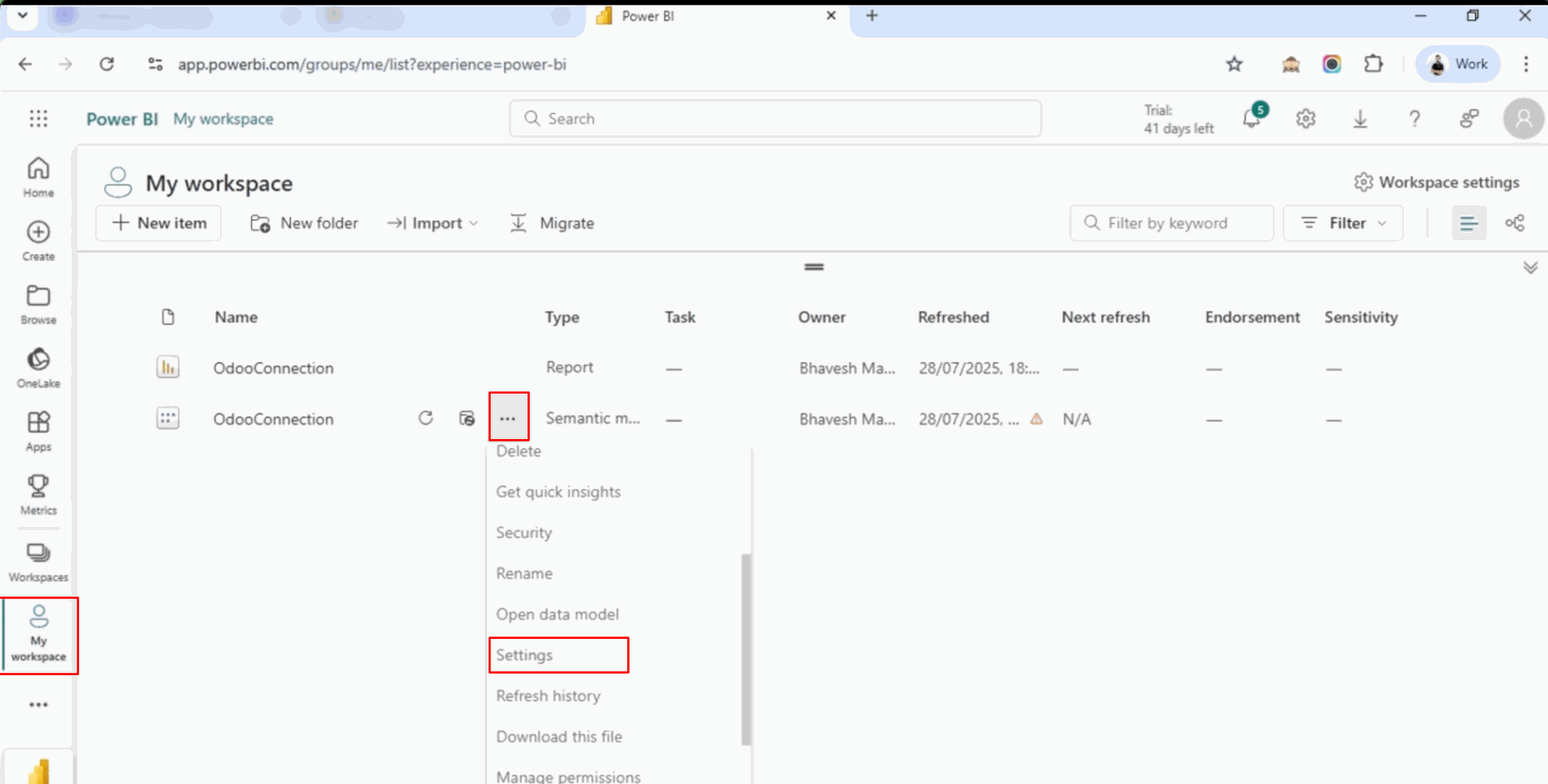Click the Owner column header

[822, 317]
